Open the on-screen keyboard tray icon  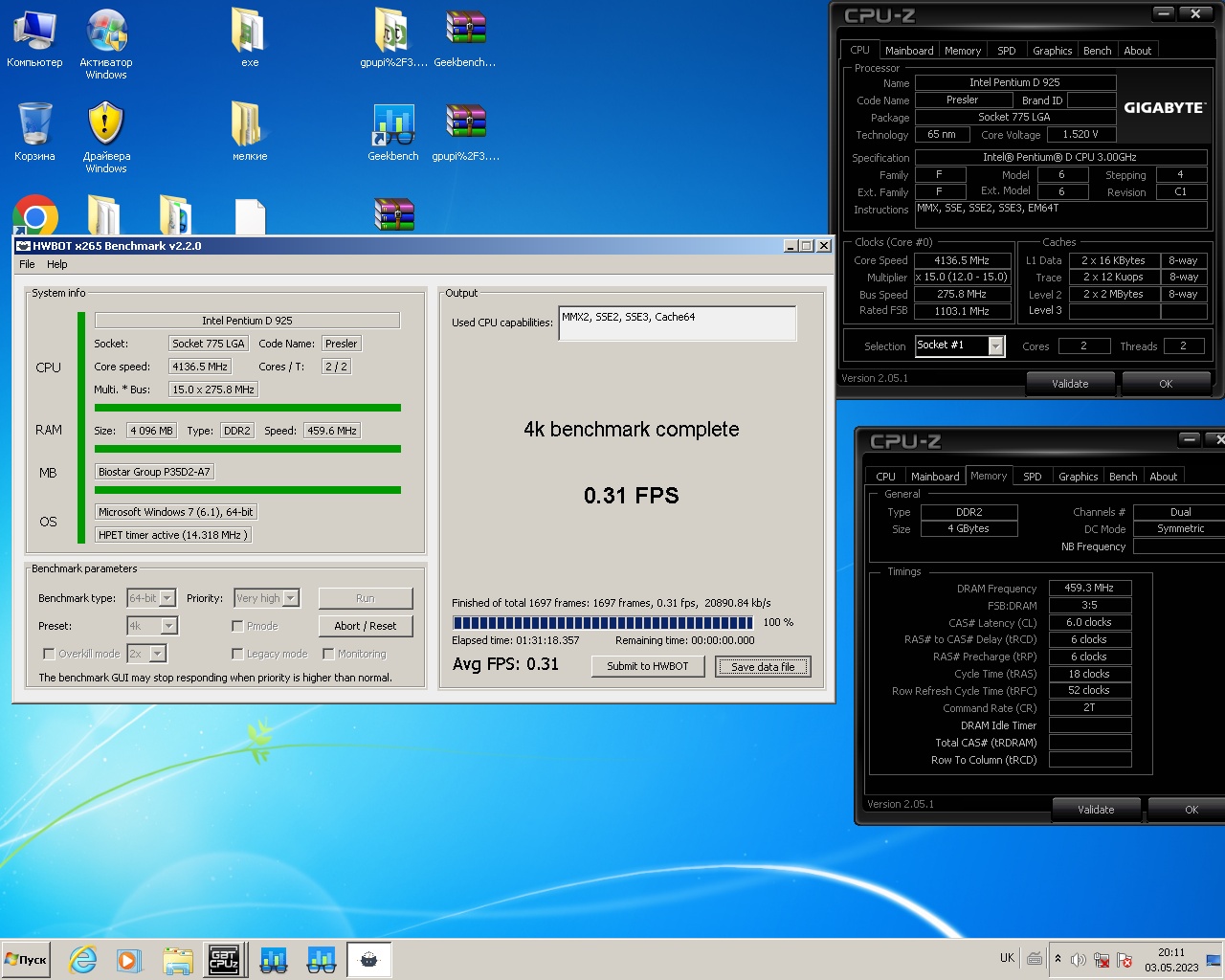click(x=1035, y=958)
